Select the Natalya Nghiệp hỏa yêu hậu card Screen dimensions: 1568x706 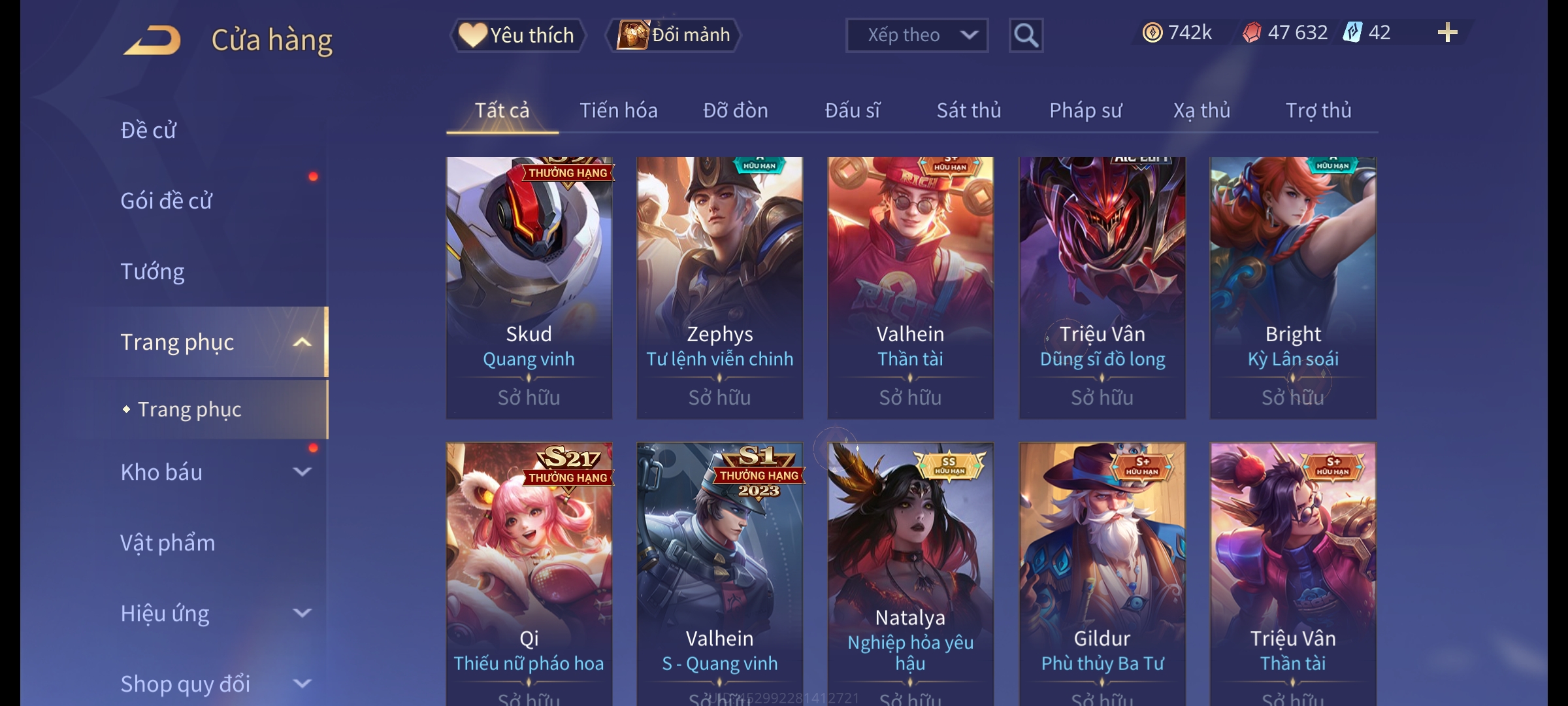[x=911, y=574]
